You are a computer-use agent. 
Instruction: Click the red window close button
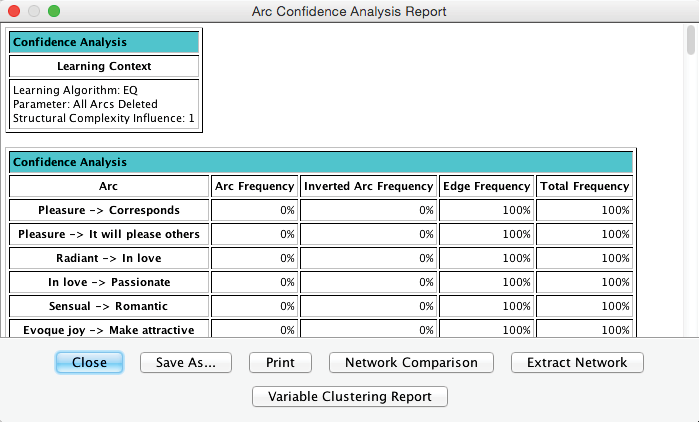(x=14, y=11)
